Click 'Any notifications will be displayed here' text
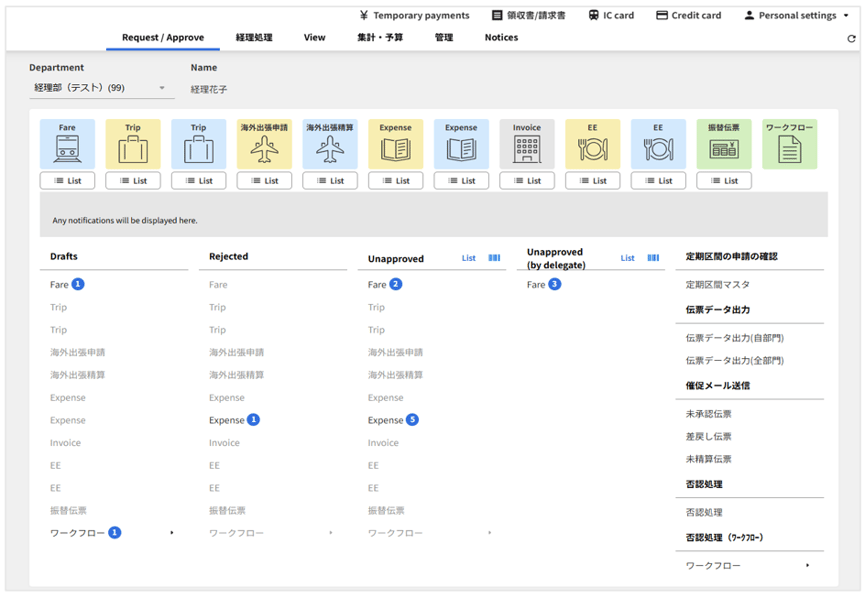This screenshot has height=597, width=865. click(125, 220)
